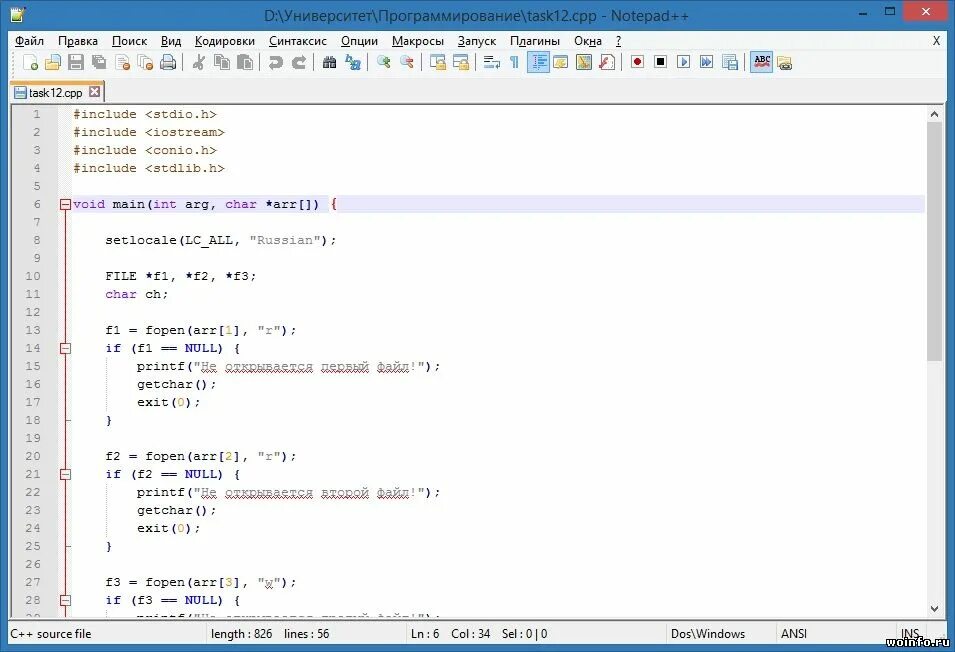Screen dimensions: 955x652
Task: Open the ? help menu
Action: pyautogui.click(x=618, y=41)
